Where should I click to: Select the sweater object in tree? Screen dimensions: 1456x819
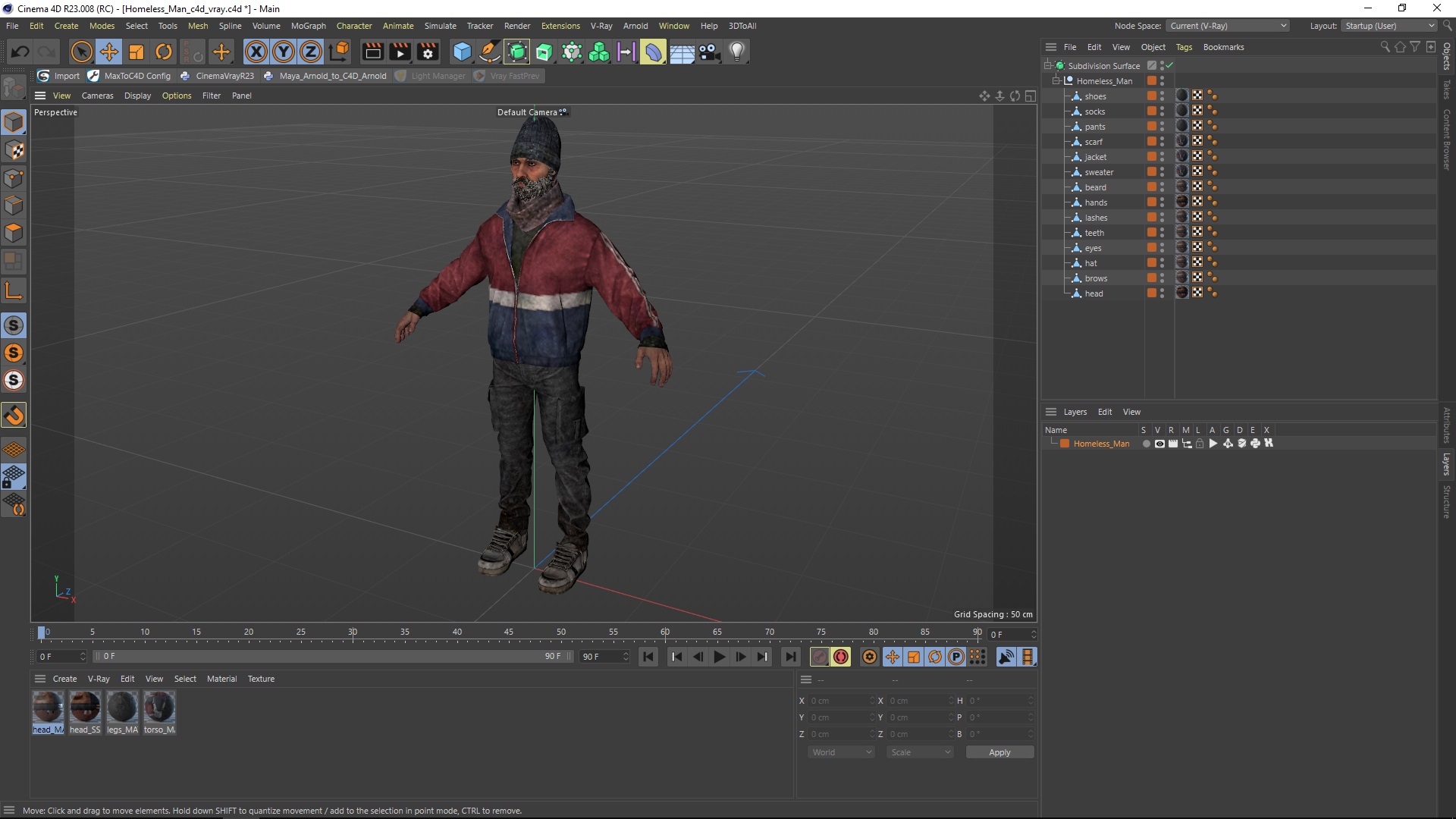pos(1099,172)
